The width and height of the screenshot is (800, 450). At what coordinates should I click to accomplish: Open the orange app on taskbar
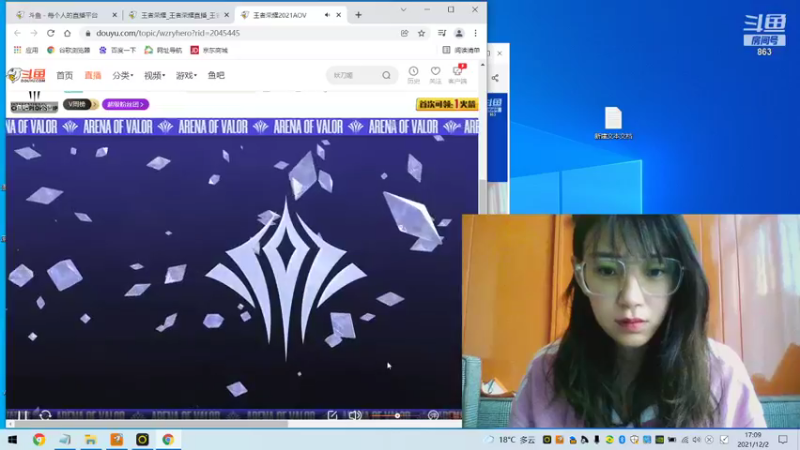[117, 439]
